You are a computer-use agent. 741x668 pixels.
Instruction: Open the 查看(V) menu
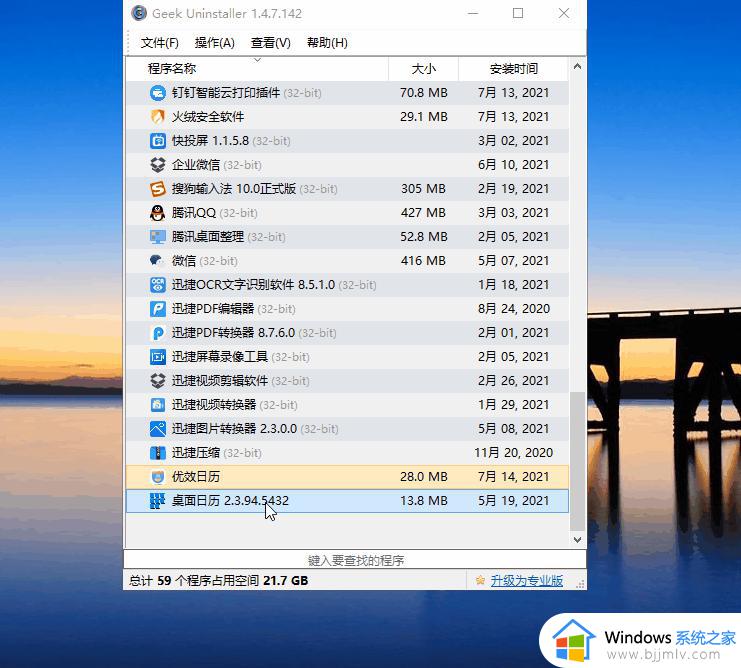tap(270, 43)
